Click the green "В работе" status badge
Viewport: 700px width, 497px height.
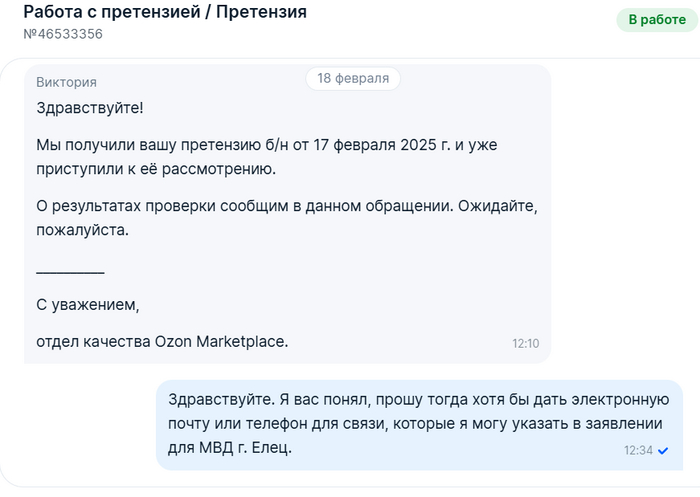[x=657, y=20]
